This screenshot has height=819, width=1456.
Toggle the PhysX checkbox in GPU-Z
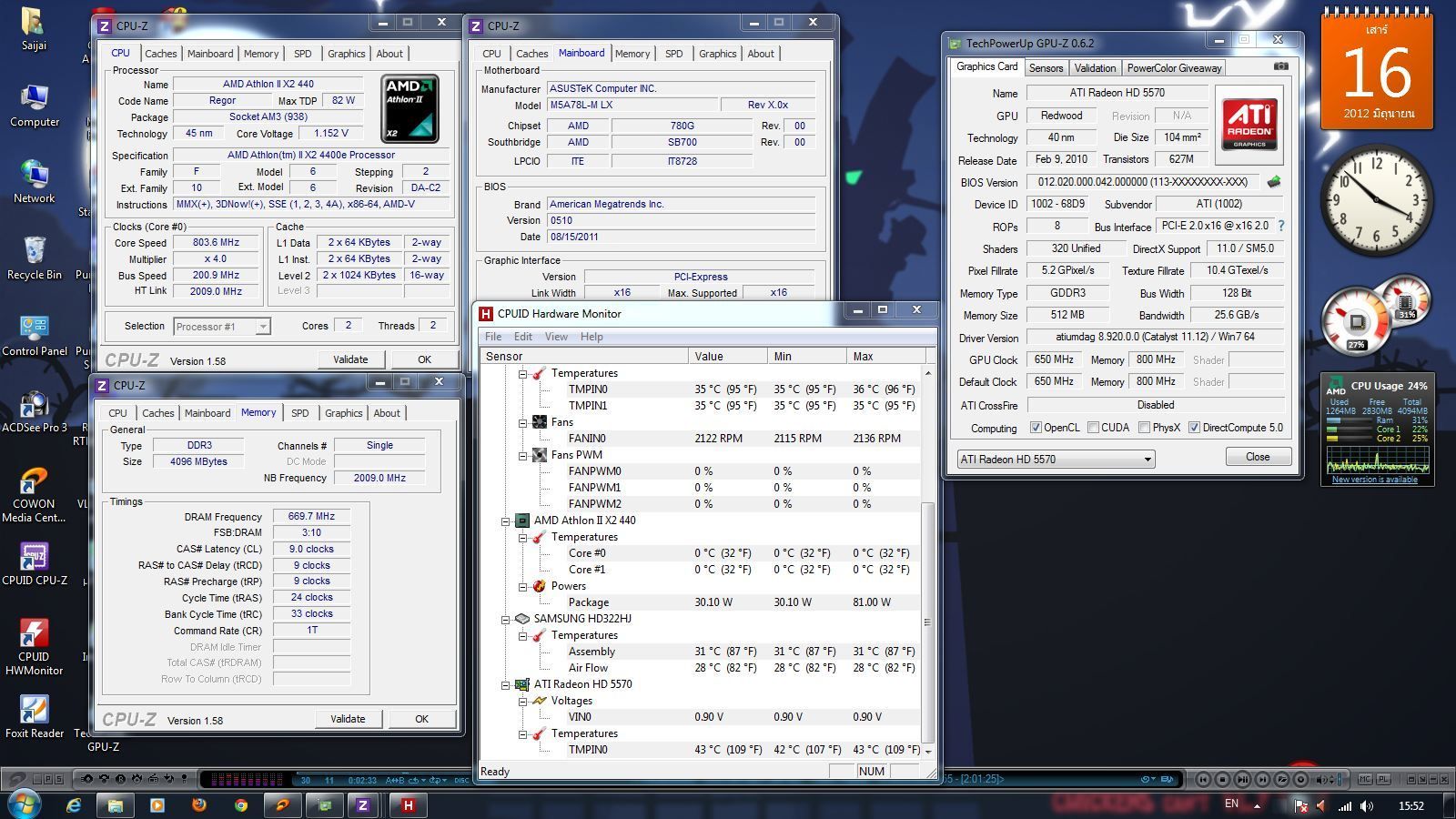pos(1144,428)
